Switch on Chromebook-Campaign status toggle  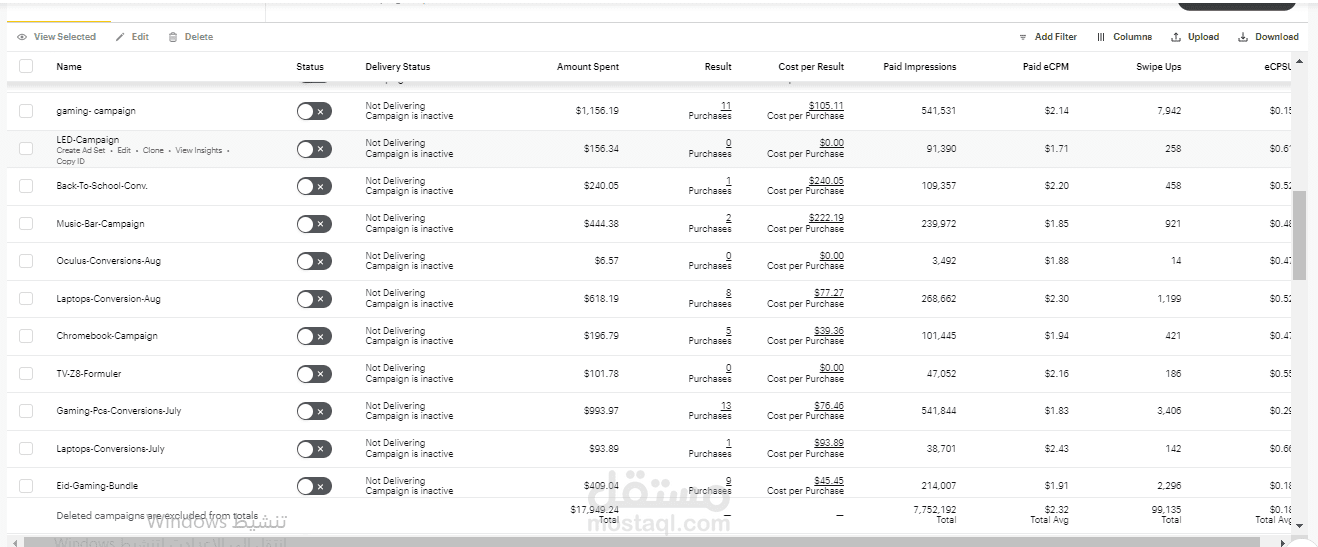[x=314, y=336]
